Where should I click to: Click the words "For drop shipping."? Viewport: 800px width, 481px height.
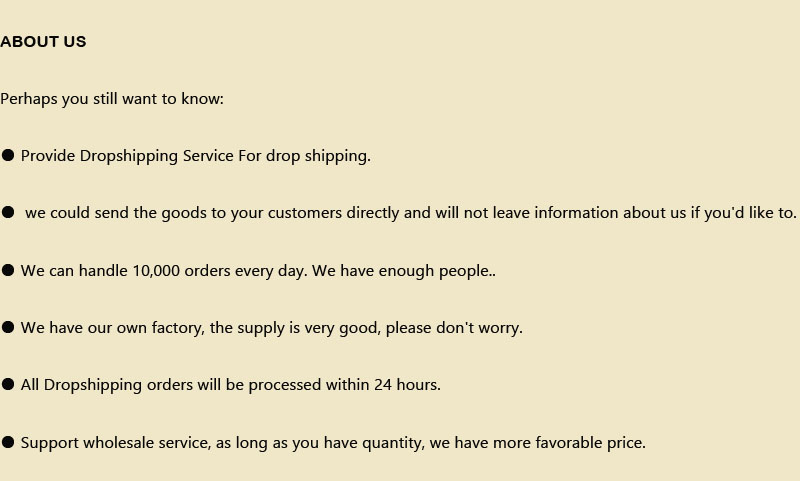304,156
